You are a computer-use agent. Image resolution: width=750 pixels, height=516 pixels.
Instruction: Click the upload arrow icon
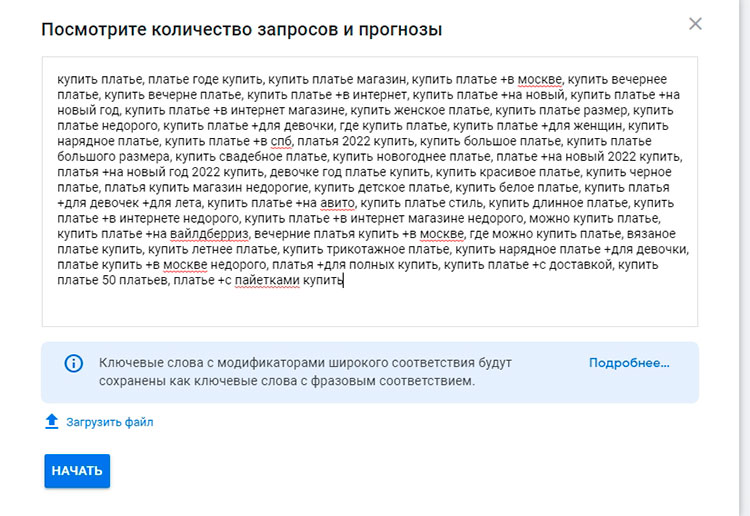coord(52,422)
